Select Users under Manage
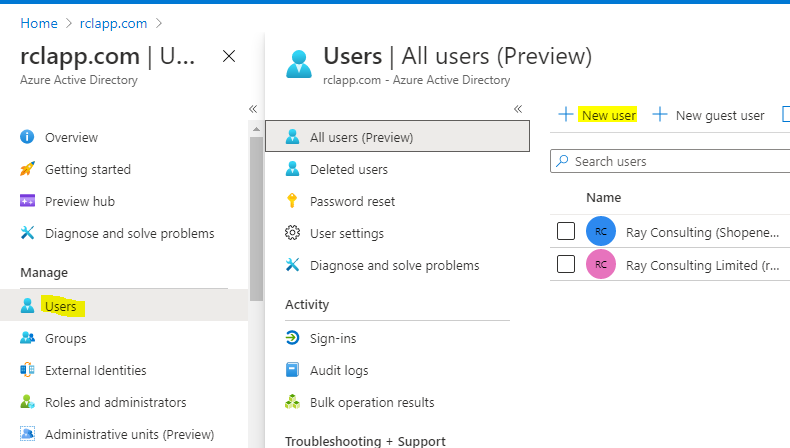 click(x=124, y=306)
